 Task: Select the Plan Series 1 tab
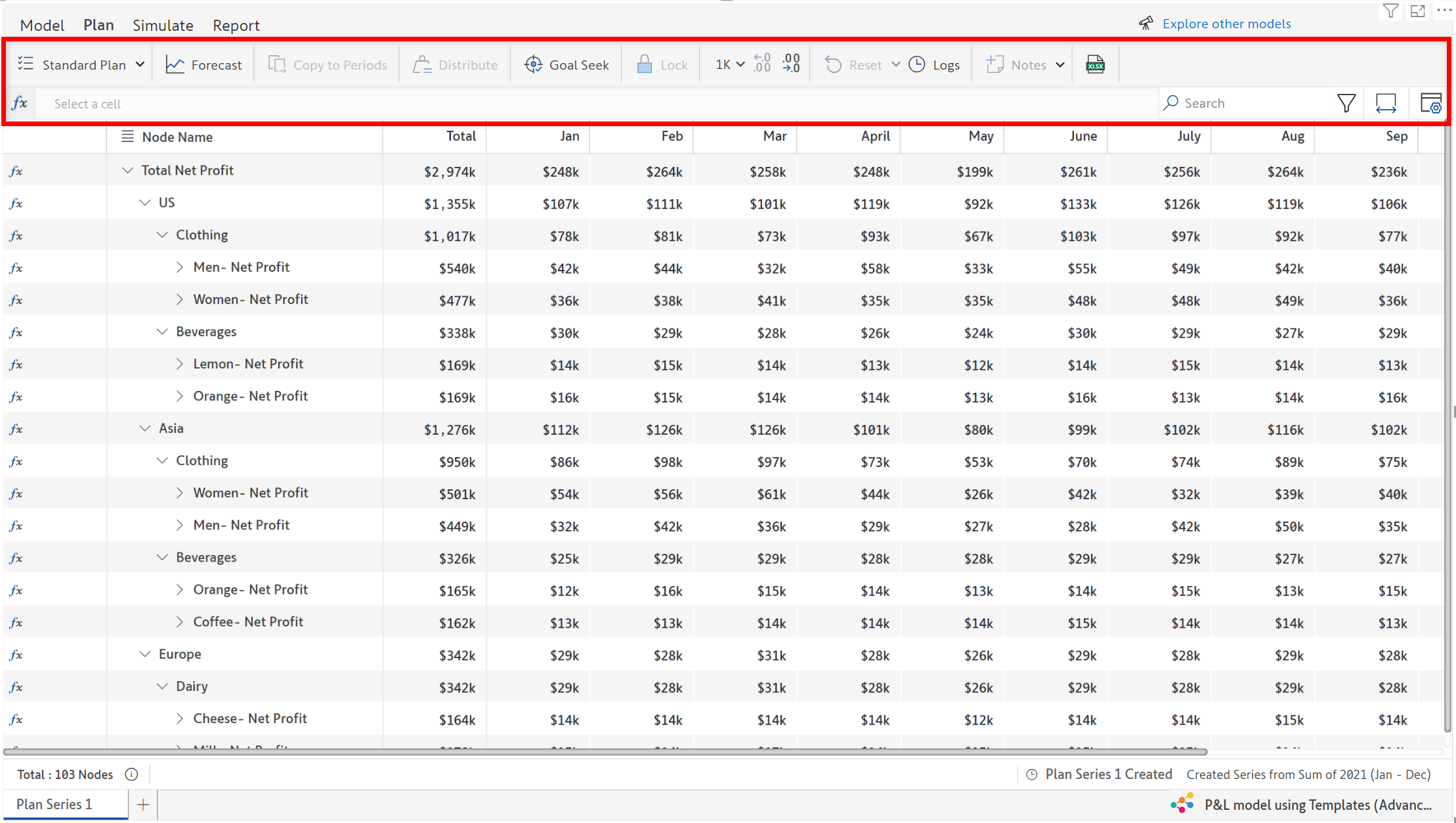[54, 804]
